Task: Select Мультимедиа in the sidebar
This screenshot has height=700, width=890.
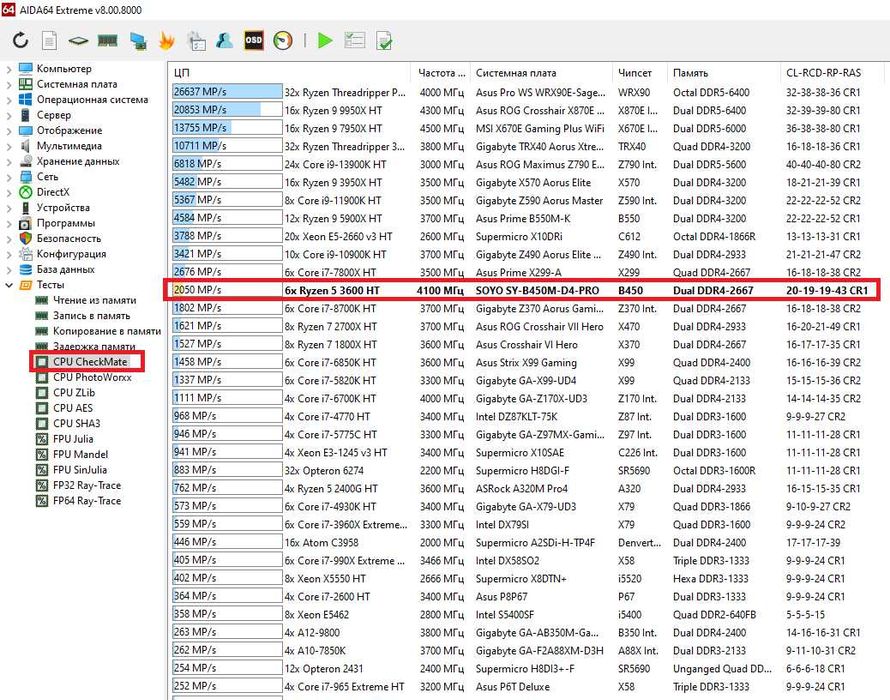Action: tap(69, 146)
